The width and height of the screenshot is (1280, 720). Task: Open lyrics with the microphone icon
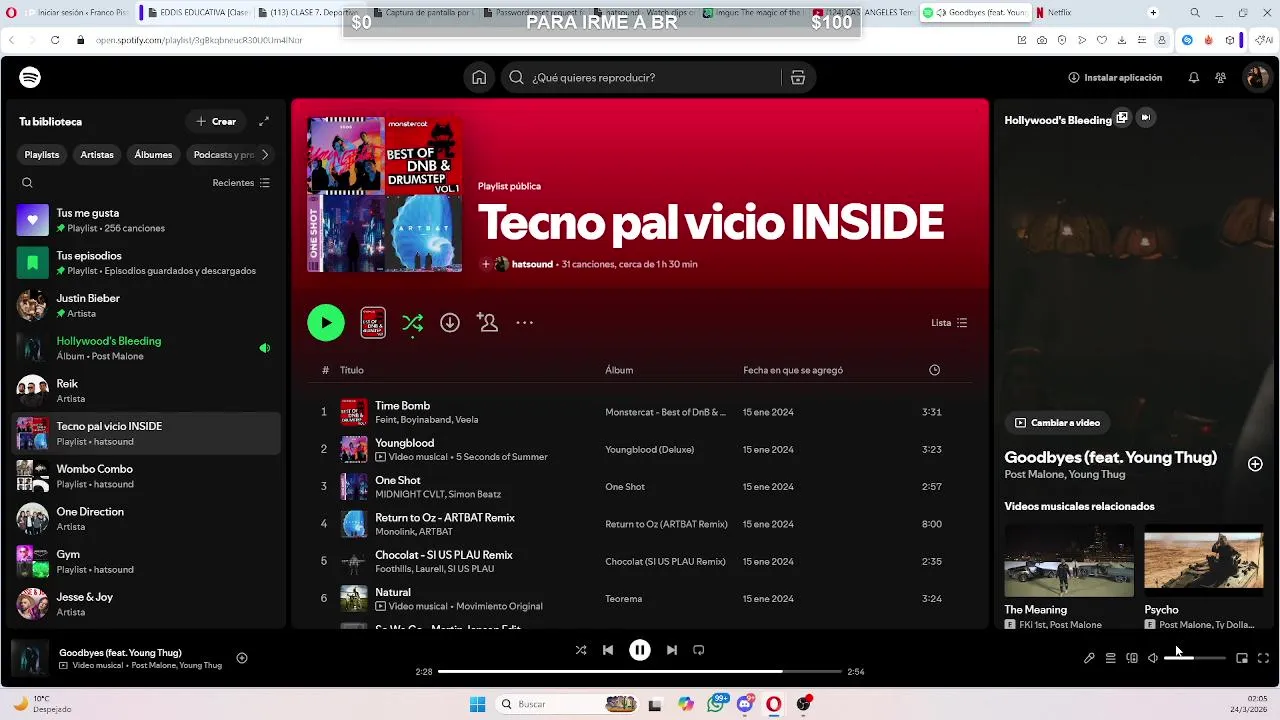click(1089, 658)
